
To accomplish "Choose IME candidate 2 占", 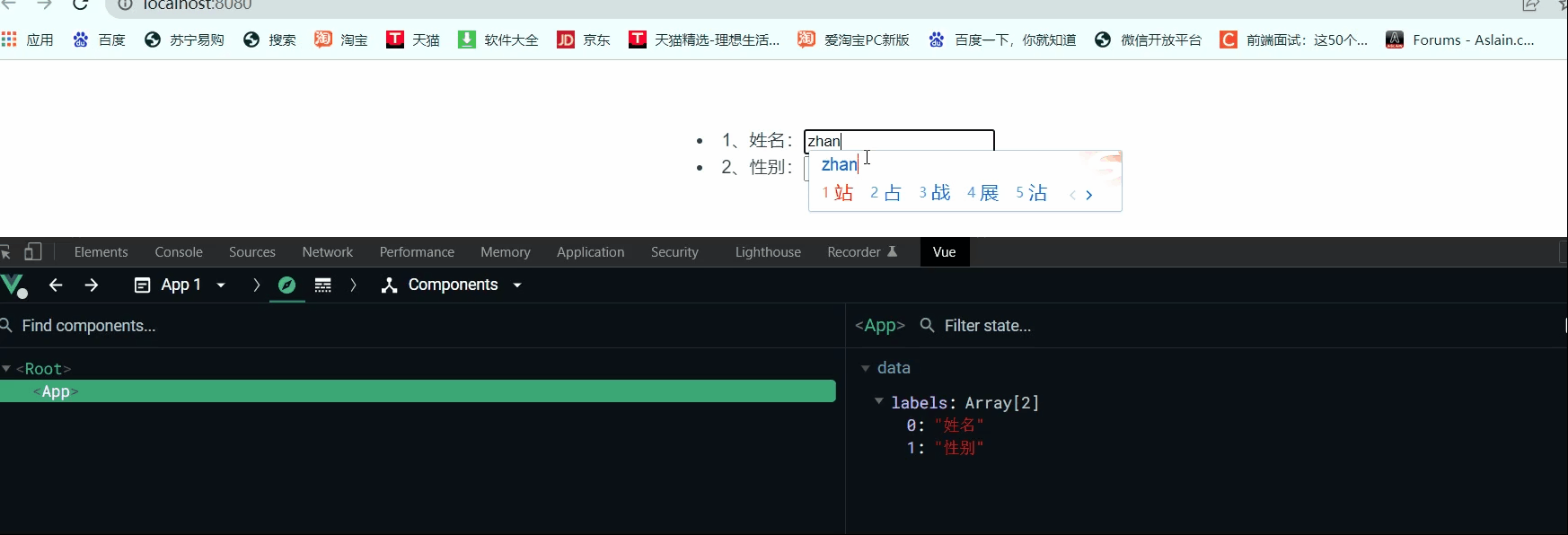I will pos(885,193).
